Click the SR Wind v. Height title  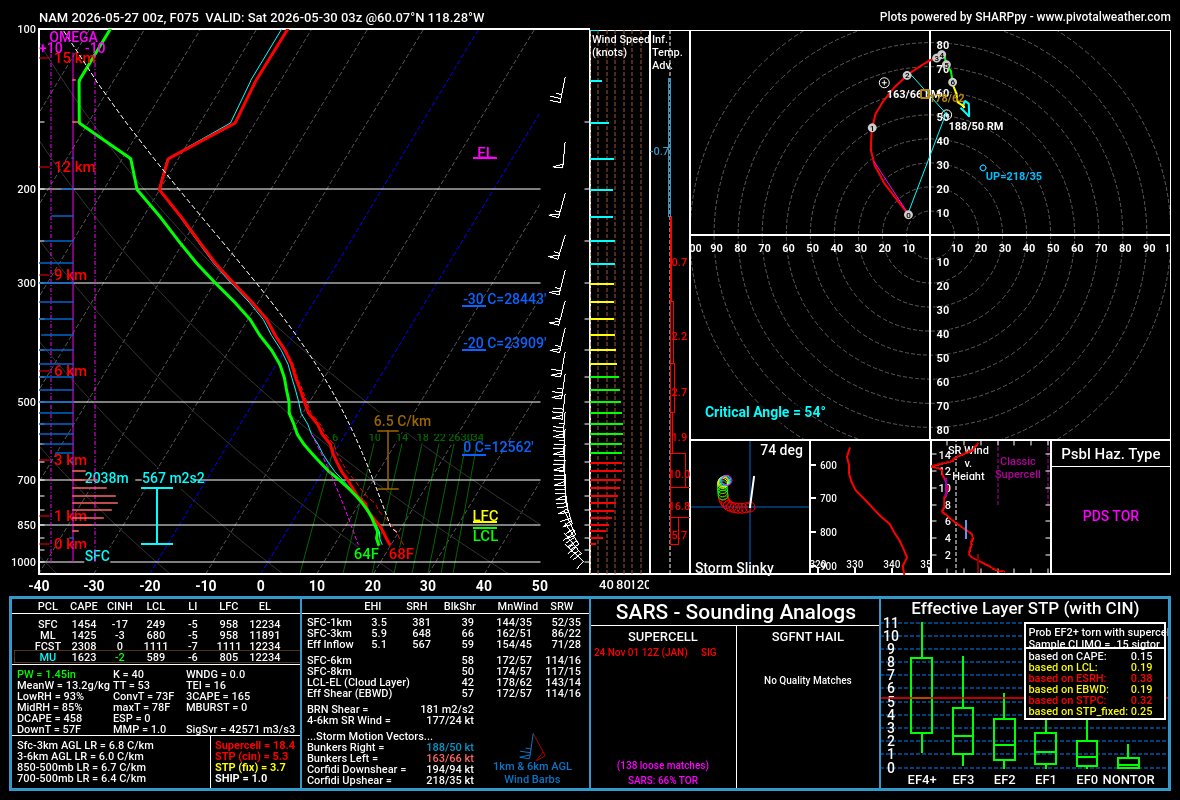pyautogui.click(x=968, y=463)
